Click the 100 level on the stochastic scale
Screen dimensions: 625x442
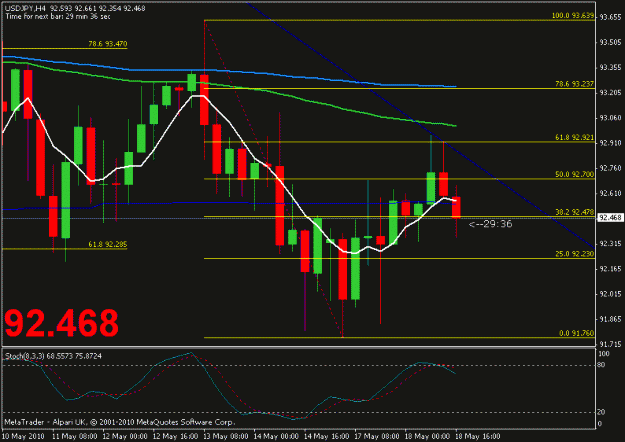tap(604, 354)
